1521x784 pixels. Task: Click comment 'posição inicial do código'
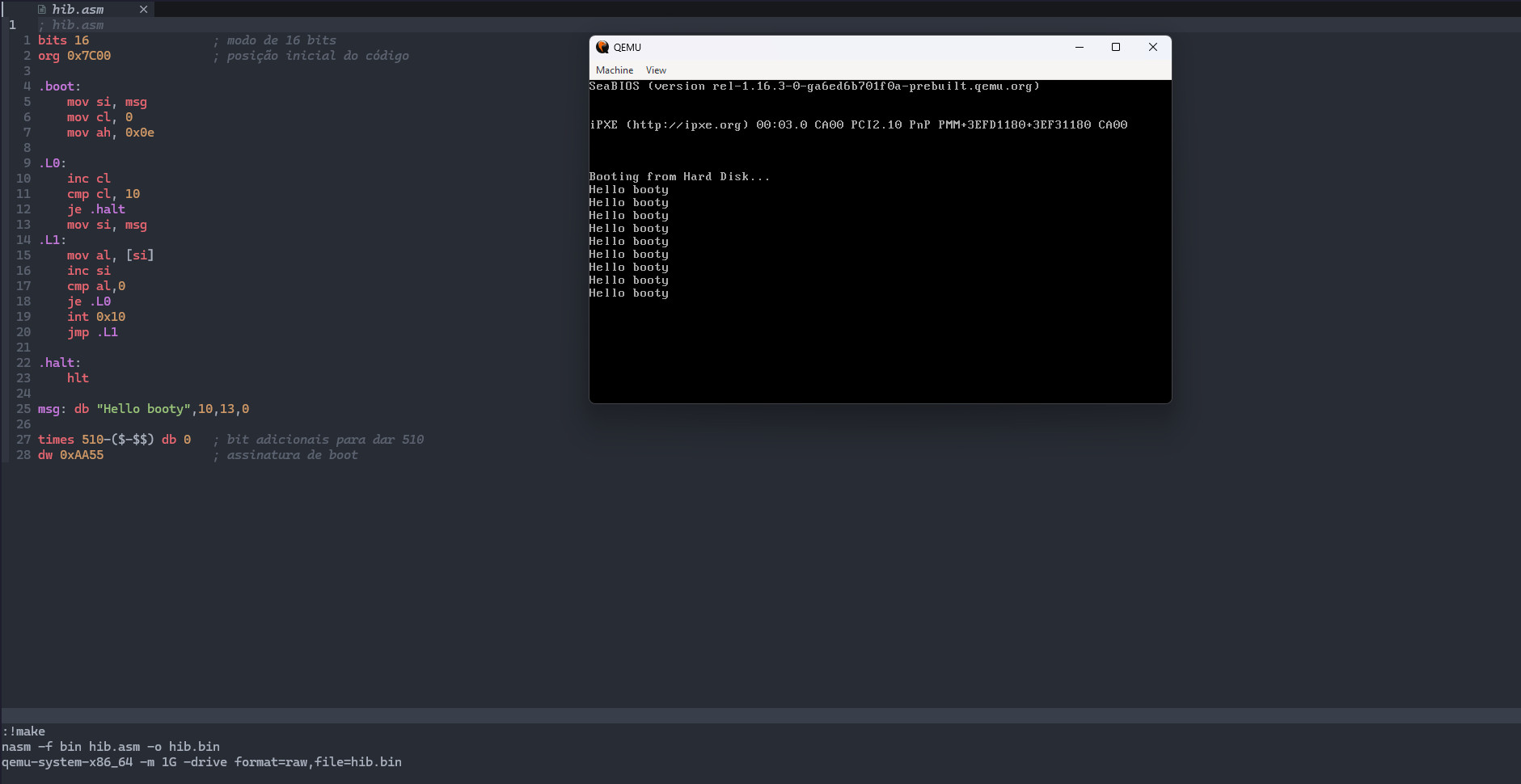tap(311, 56)
